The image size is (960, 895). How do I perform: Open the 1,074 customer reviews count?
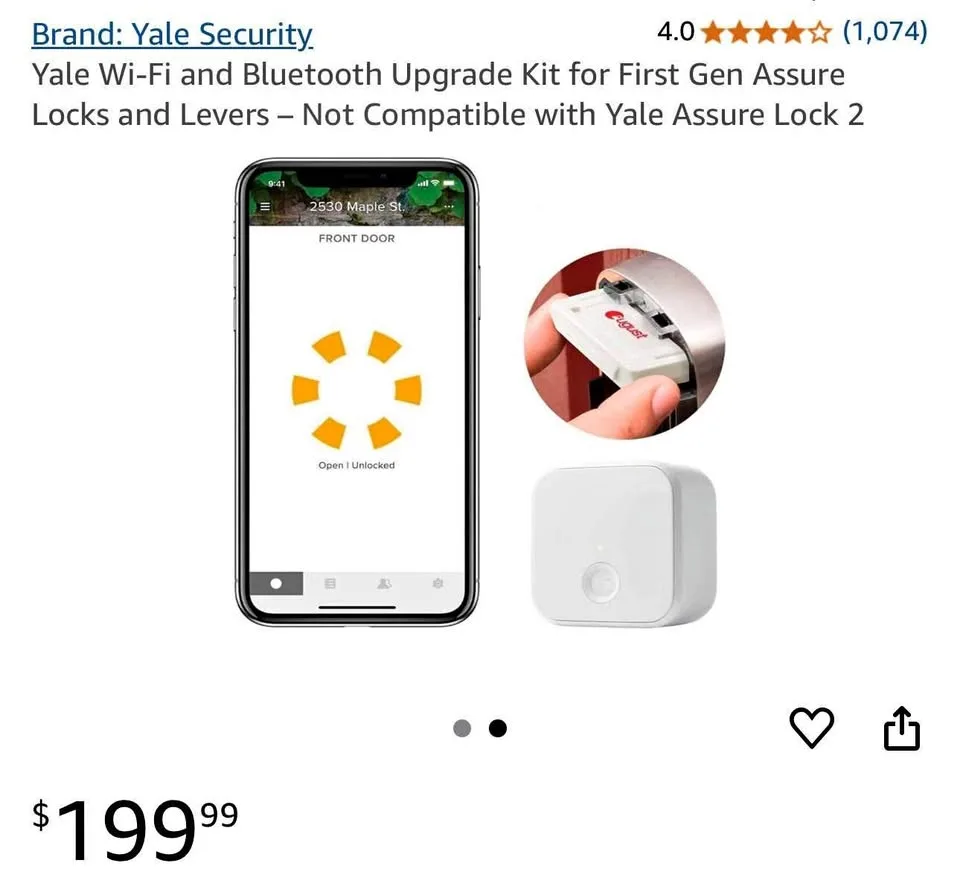[x=885, y=31]
